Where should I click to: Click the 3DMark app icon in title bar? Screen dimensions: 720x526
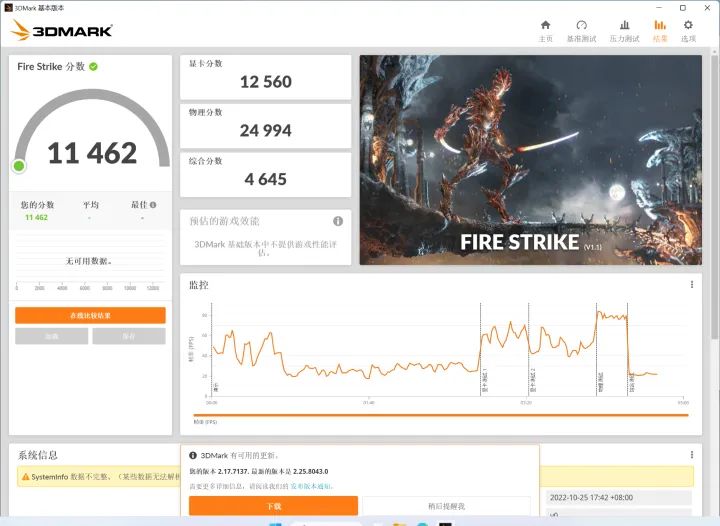pyautogui.click(x=8, y=7)
